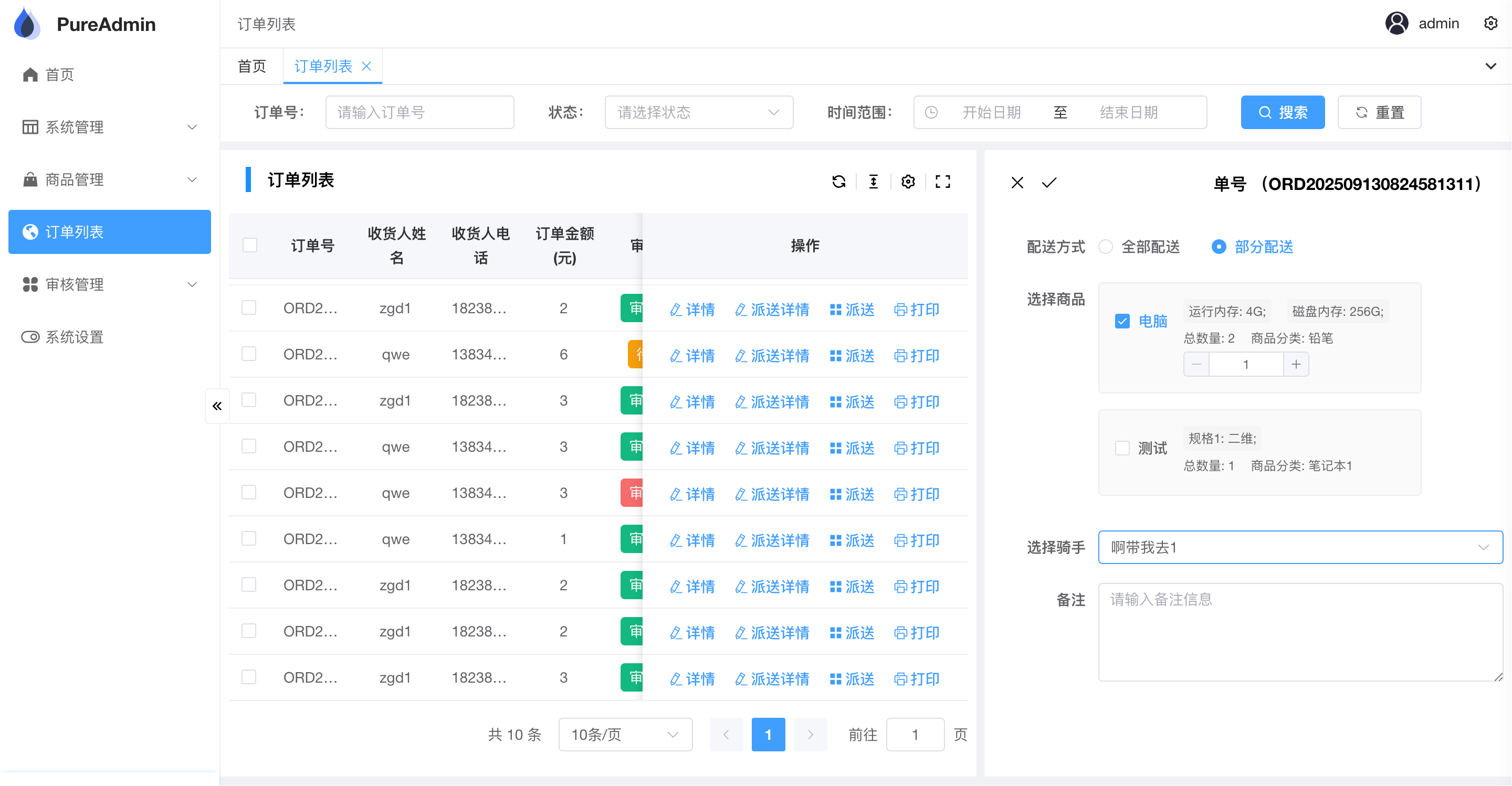Click the 重置 reset button

[1379, 113]
